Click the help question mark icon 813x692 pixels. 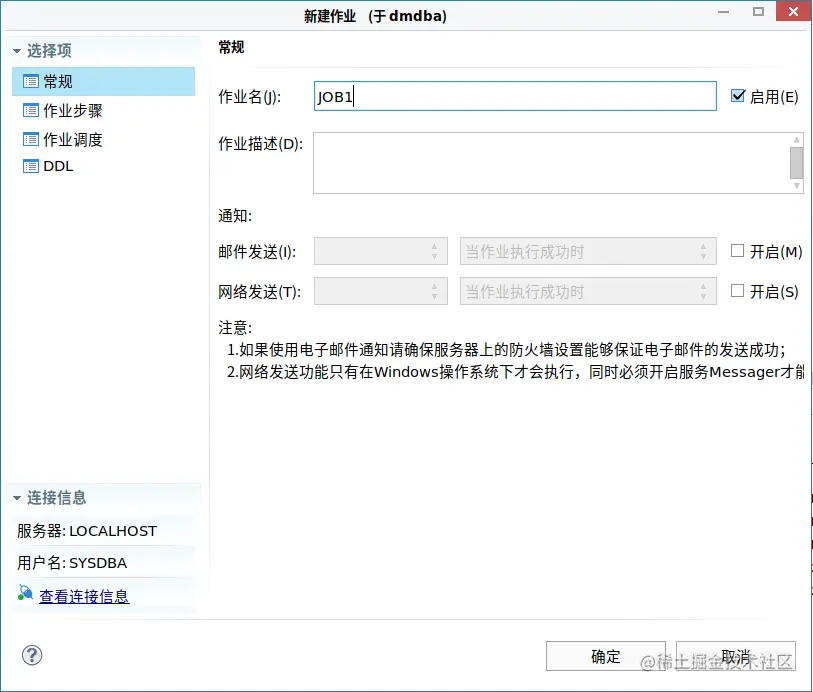pos(31,655)
